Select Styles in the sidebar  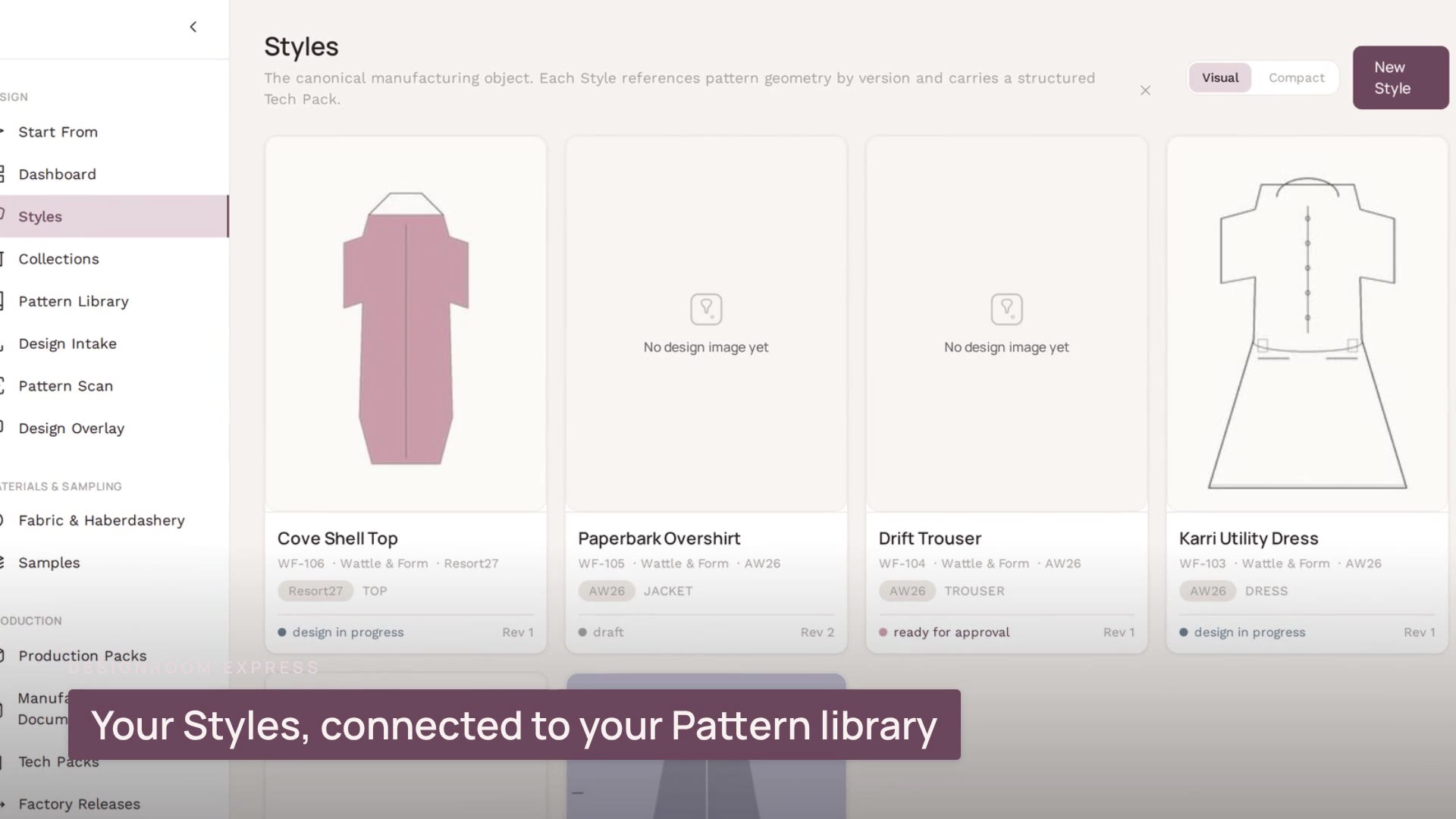pyautogui.click(x=115, y=217)
